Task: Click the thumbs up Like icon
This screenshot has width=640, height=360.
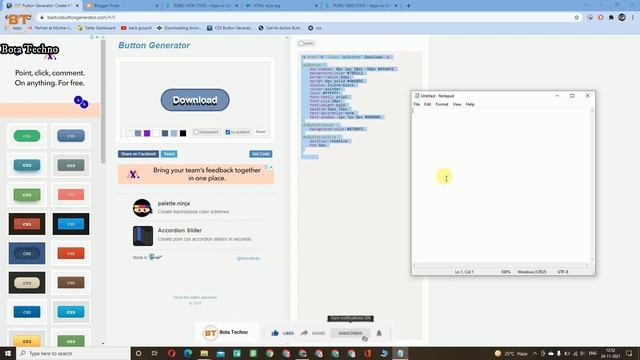Action: click(275, 333)
